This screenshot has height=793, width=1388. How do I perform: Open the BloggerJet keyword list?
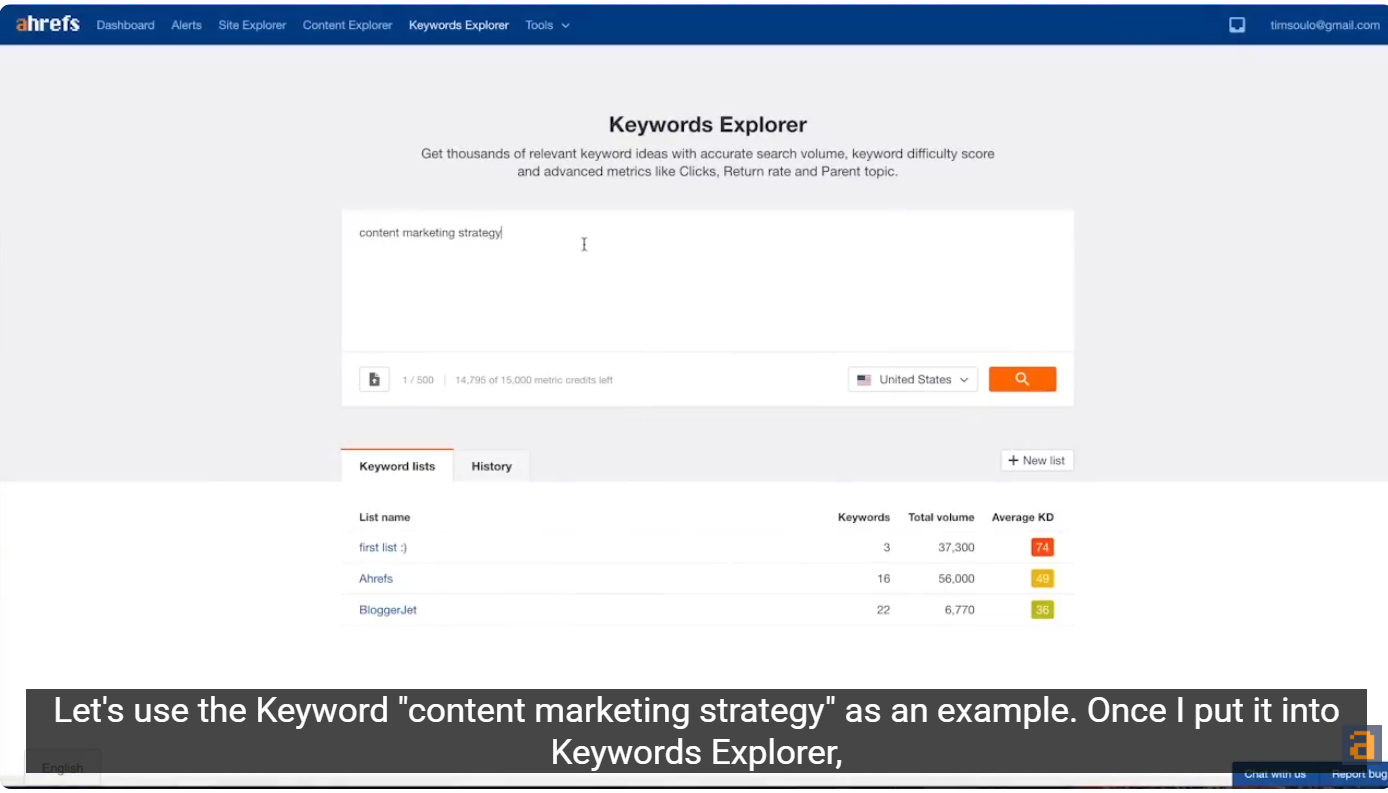click(x=388, y=609)
